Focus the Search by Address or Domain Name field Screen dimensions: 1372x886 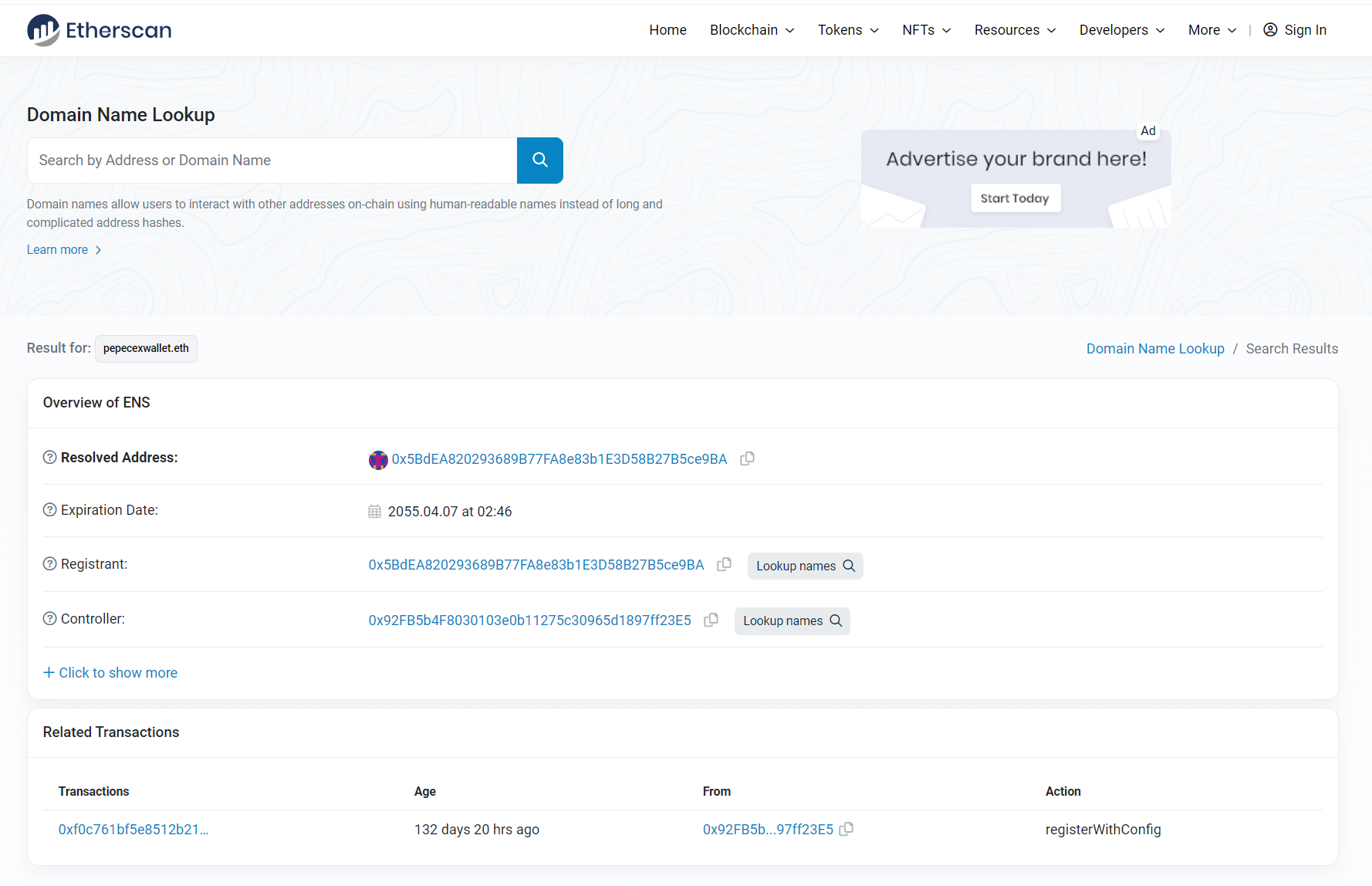tap(272, 161)
